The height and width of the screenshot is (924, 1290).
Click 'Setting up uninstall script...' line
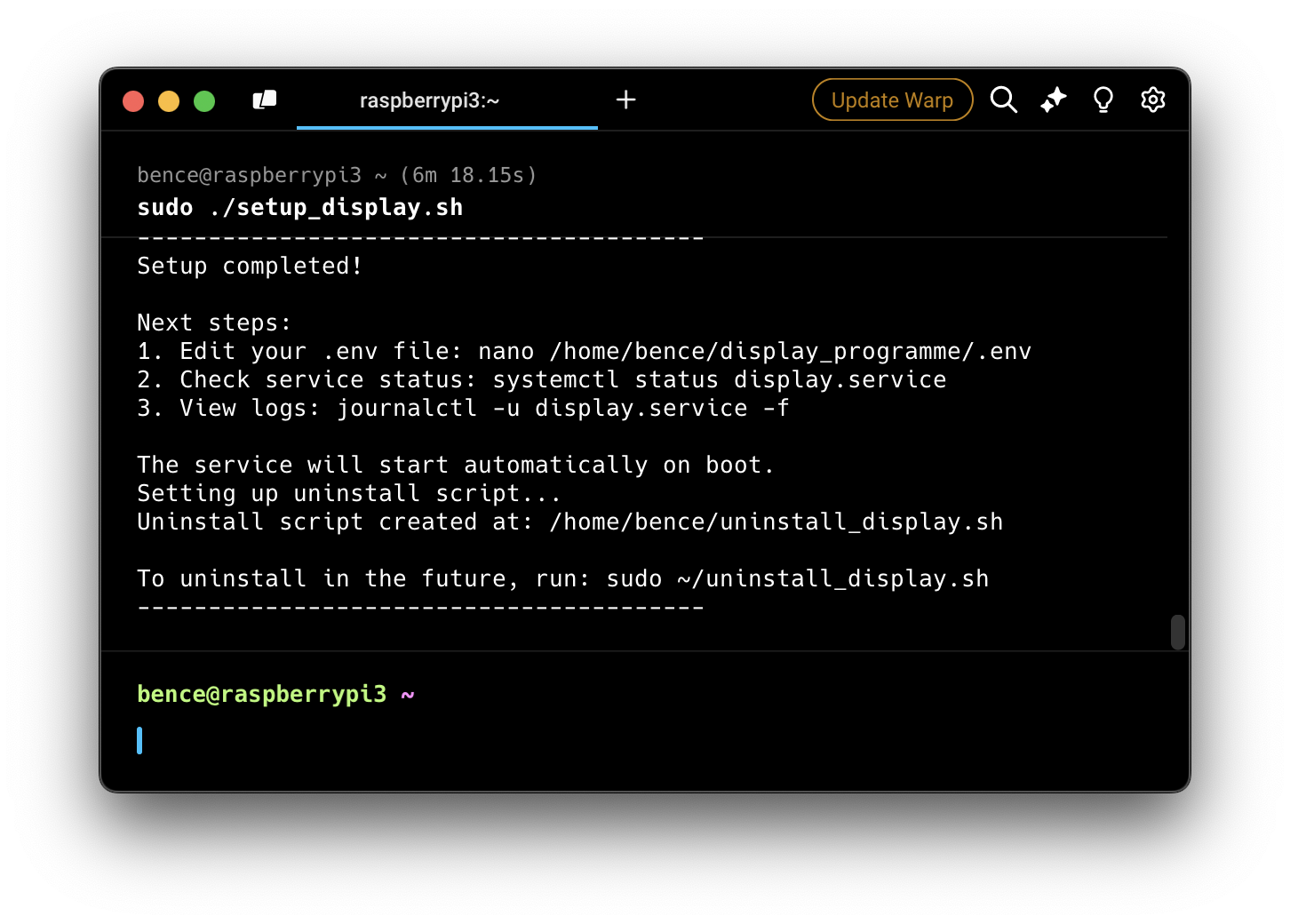[x=349, y=493]
